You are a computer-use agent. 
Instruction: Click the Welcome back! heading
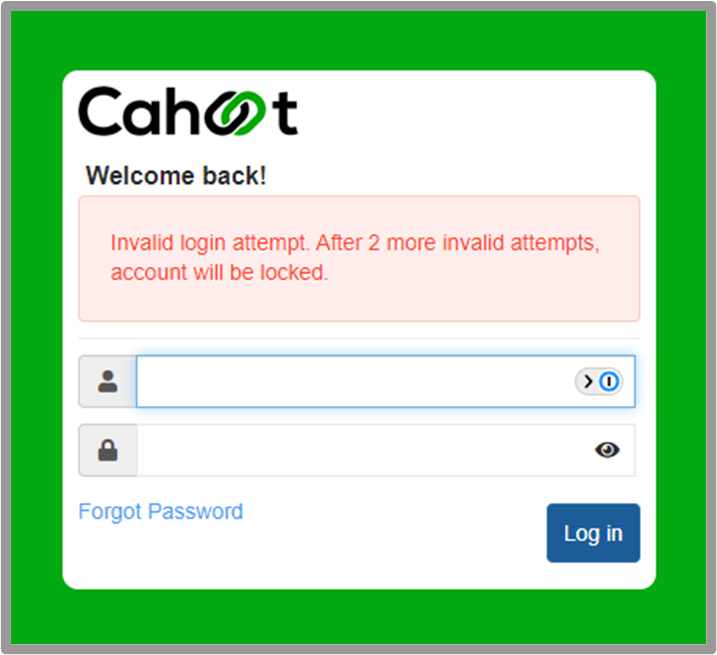click(x=176, y=176)
